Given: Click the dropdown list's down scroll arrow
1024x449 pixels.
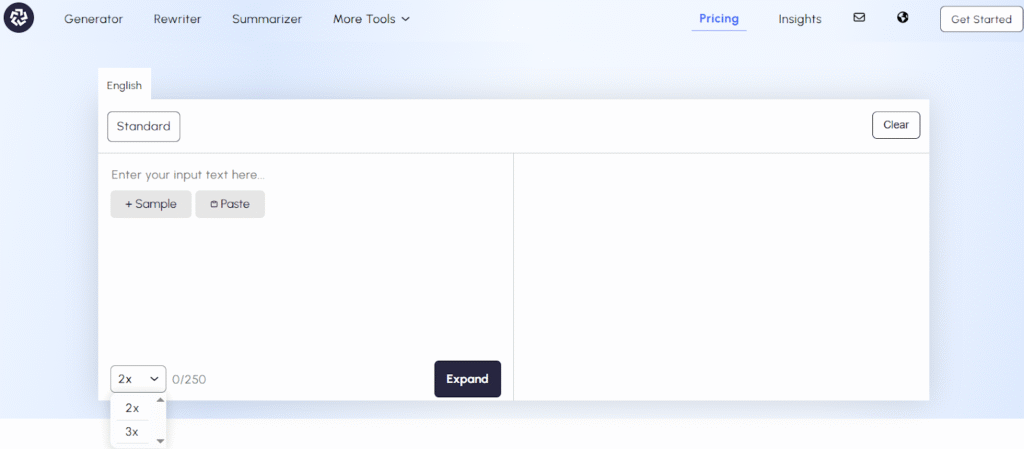Looking at the screenshot, I should [x=160, y=441].
